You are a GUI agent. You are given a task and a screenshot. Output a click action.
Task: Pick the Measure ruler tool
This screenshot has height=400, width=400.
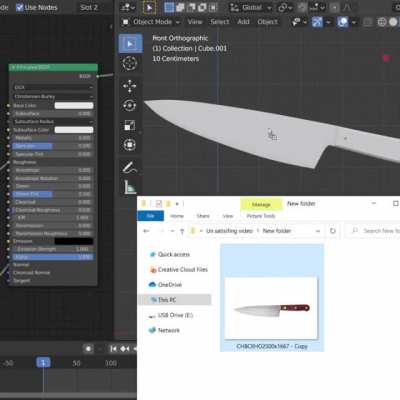tap(130, 187)
